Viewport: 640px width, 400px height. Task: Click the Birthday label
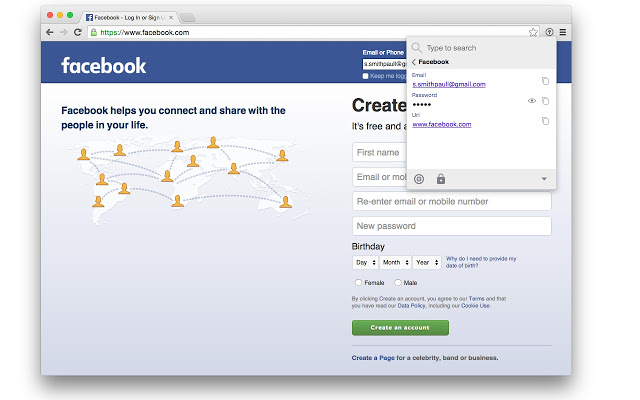pyautogui.click(x=368, y=247)
